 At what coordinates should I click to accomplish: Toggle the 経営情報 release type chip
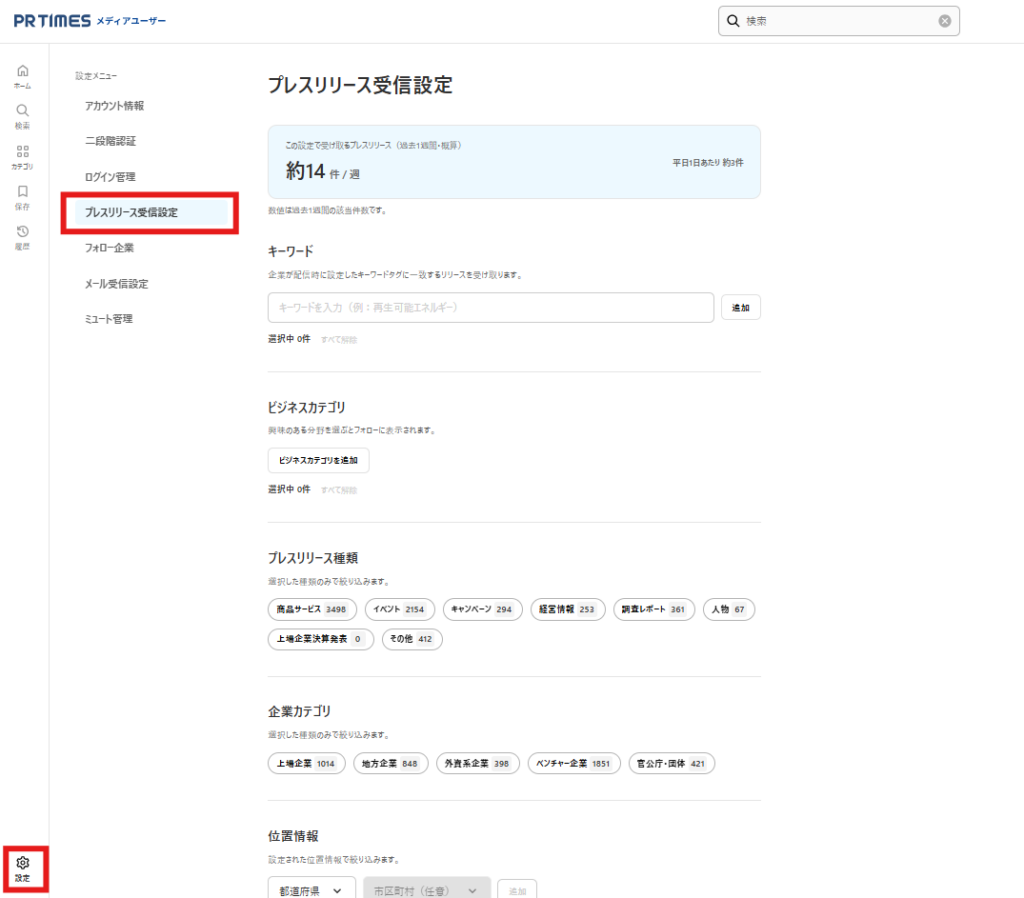coord(568,609)
